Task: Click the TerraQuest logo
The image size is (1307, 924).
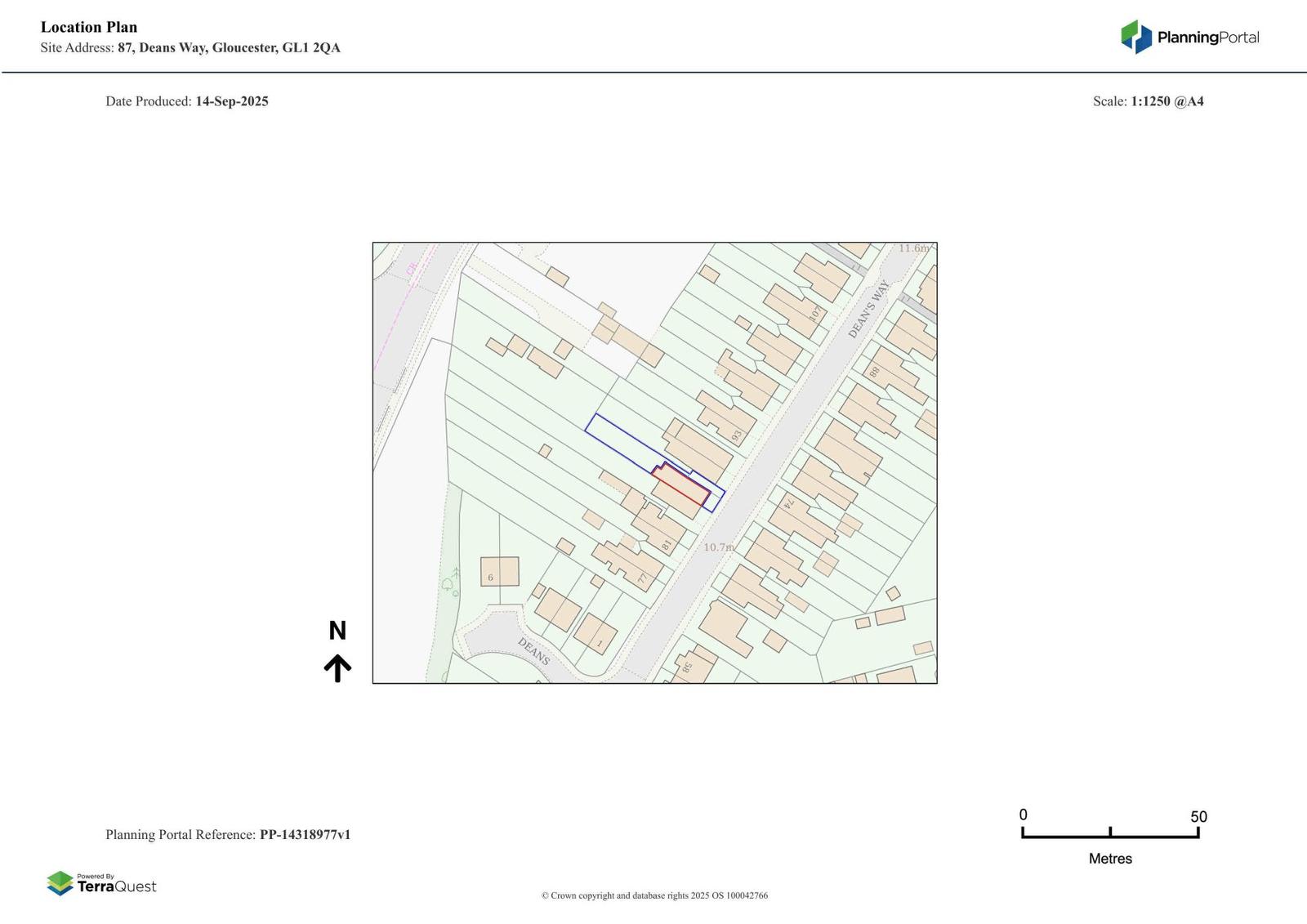Action: pos(101,884)
